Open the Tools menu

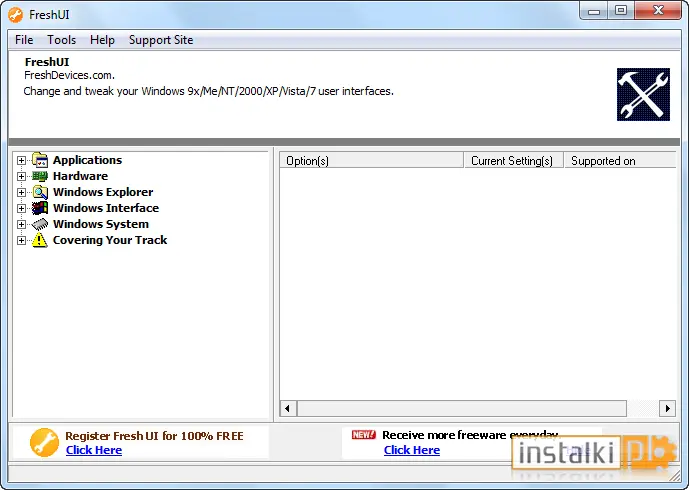[x=62, y=40]
